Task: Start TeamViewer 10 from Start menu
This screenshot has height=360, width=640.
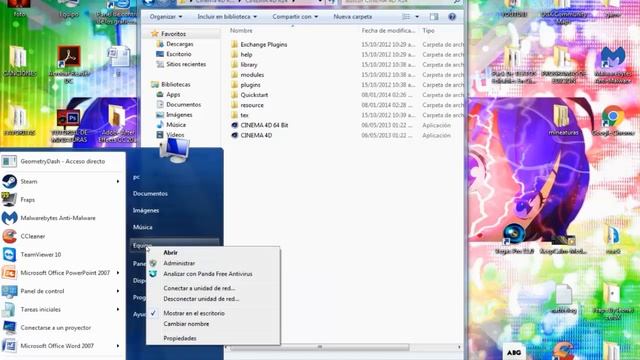Action: pos(62,254)
